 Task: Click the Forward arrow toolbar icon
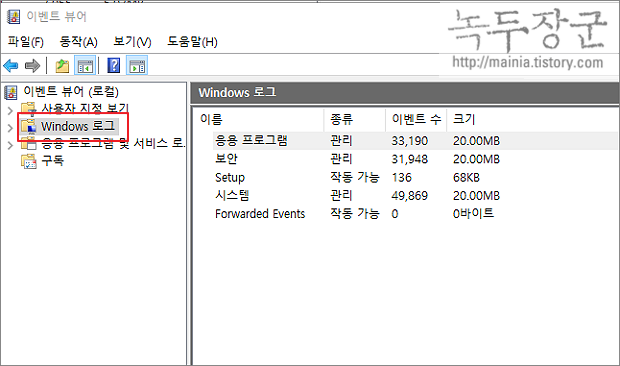click(x=32, y=66)
